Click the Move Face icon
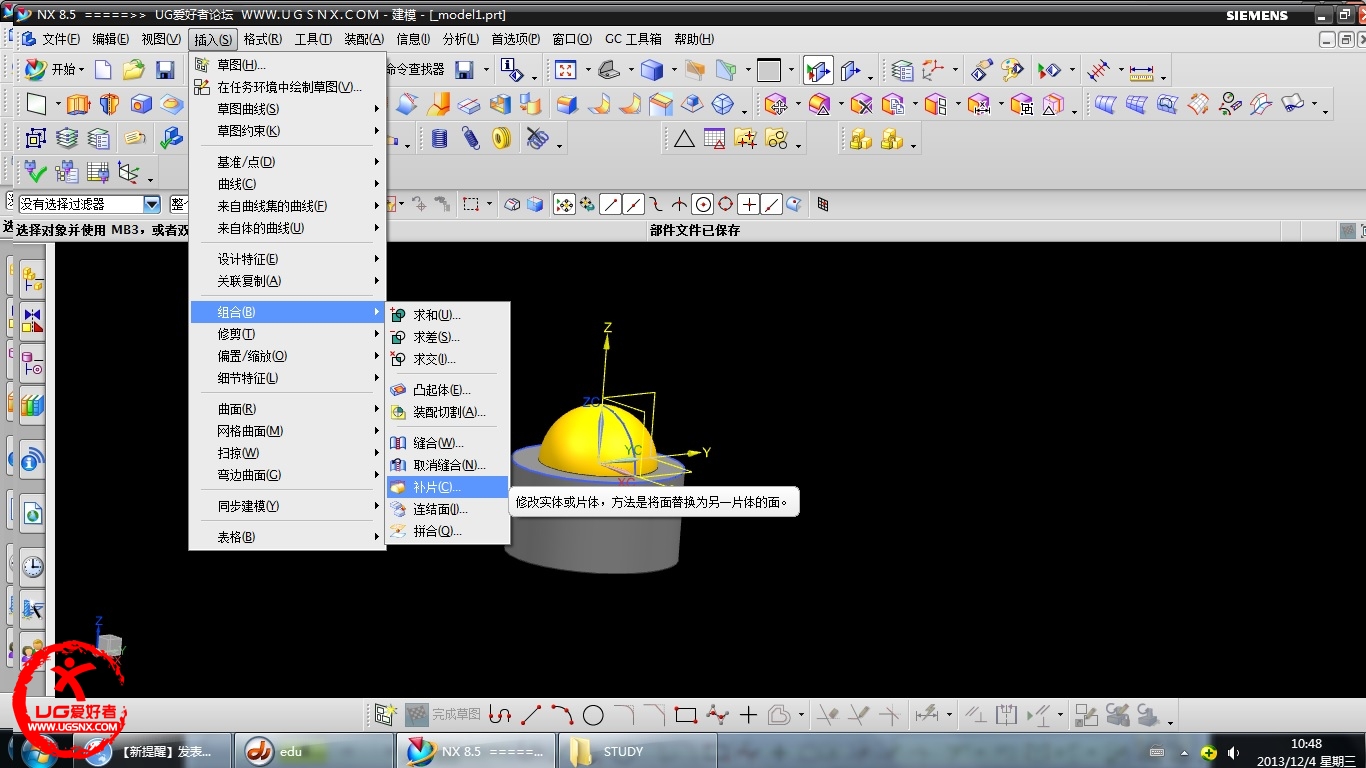Image resolution: width=1366 pixels, height=768 pixels. 776,104
